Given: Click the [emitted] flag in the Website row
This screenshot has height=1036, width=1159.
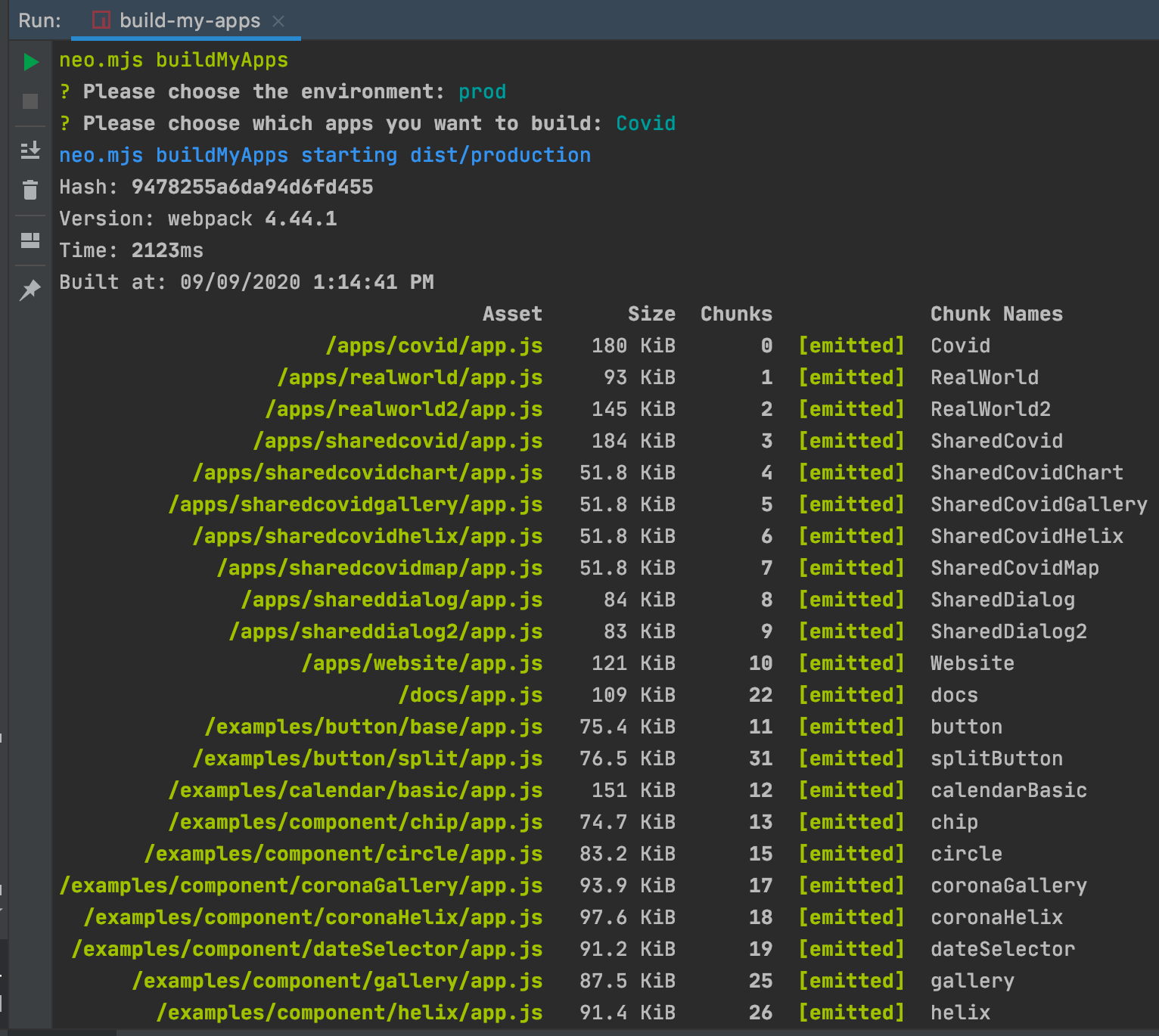Looking at the screenshot, I should pos(852,663).
